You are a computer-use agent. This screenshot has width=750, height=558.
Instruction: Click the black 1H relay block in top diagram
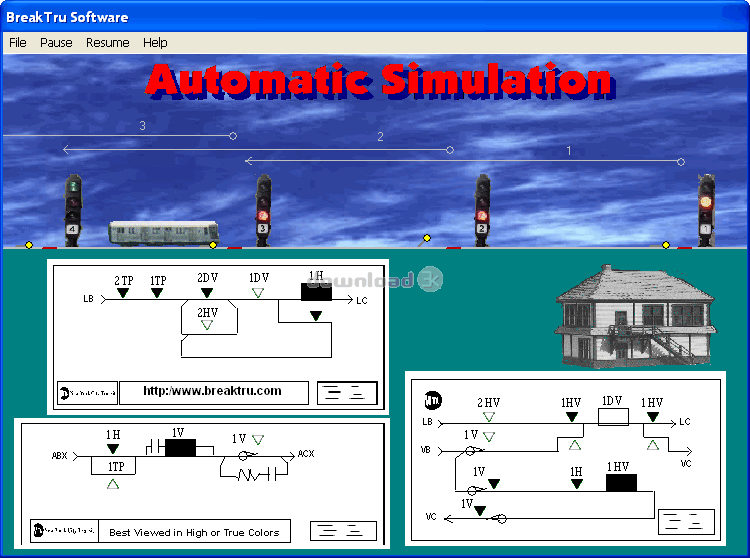(x=316, y=291)
